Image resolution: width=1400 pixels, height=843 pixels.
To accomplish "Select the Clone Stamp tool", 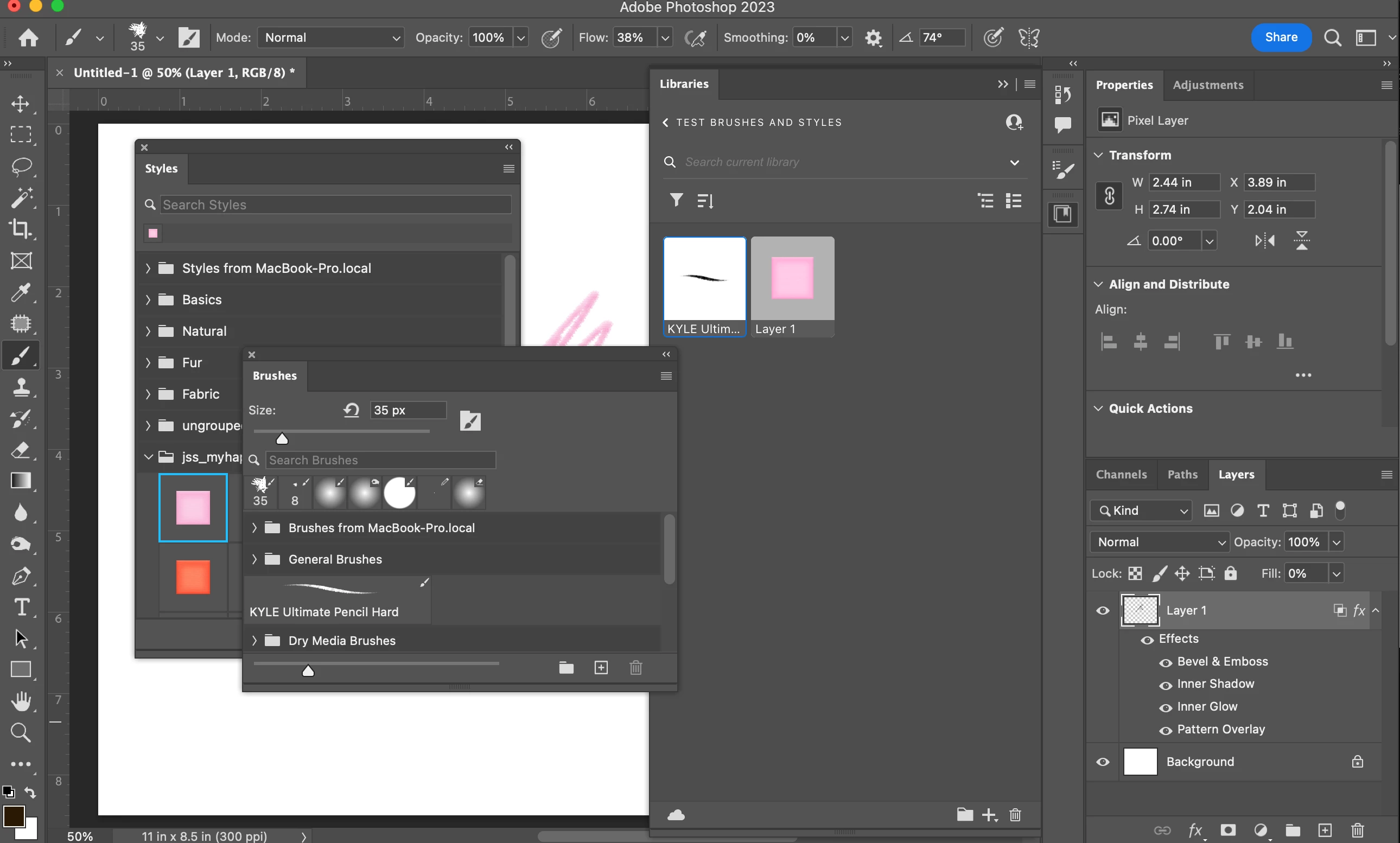I will click(21, 387).
